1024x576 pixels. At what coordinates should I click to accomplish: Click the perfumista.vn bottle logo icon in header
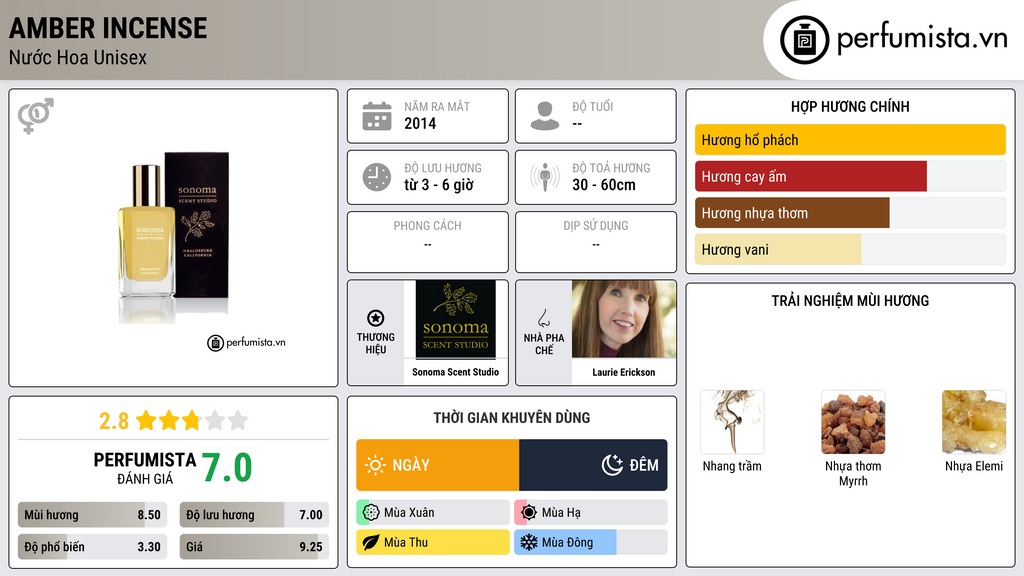[x=805, y=40]
